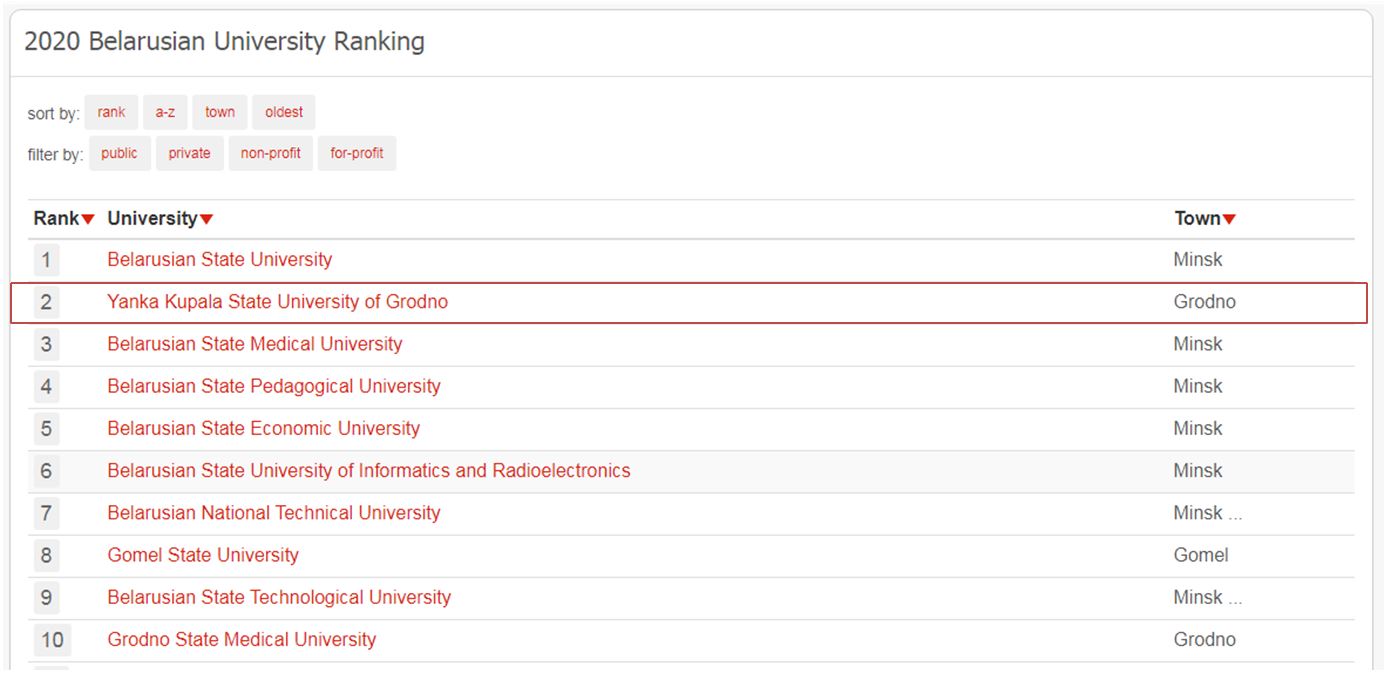This screenshot has height=674, width=1385.
Task: Filter by non-profit institutions
Action: [x=271, y=153]
